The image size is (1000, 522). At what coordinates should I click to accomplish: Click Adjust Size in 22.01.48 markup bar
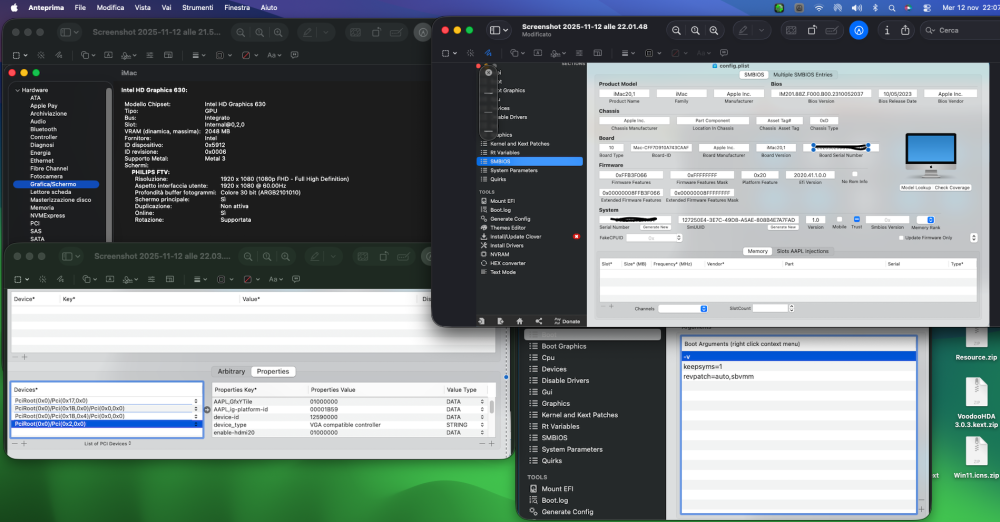point(598,53)
